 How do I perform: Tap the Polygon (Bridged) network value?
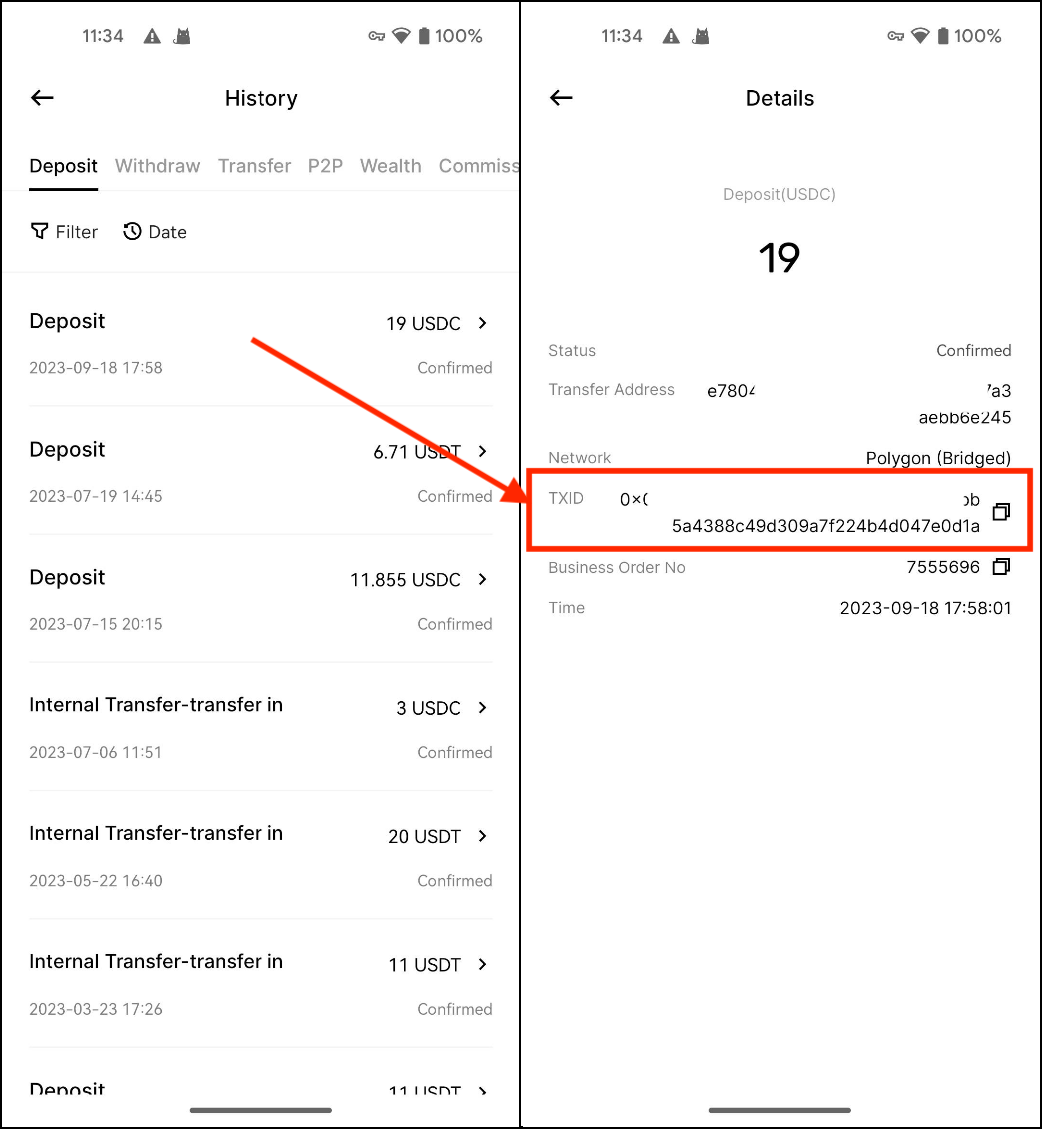click(x=937, y=458)
